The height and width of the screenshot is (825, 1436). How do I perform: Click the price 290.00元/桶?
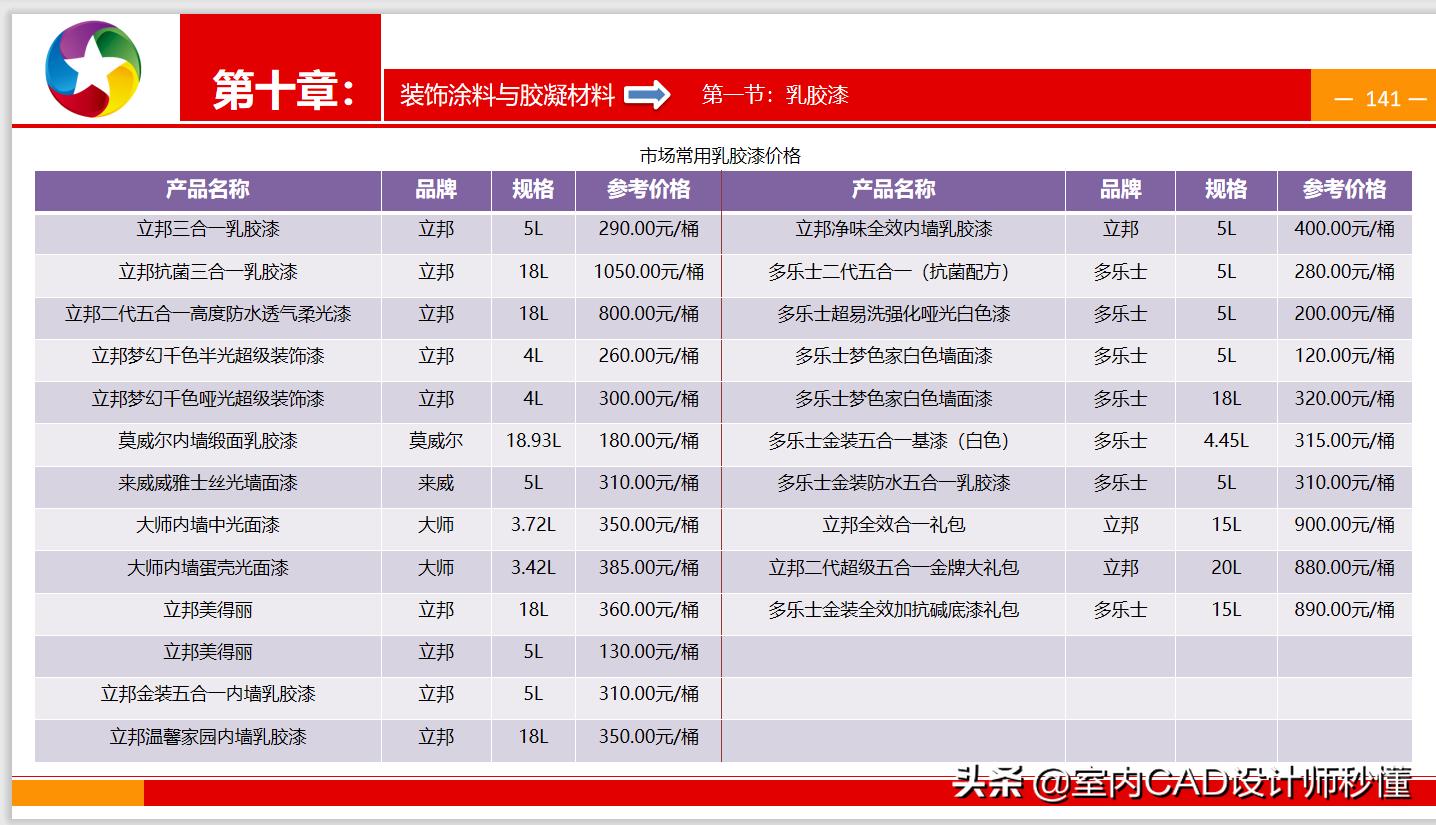click(648, 229)
